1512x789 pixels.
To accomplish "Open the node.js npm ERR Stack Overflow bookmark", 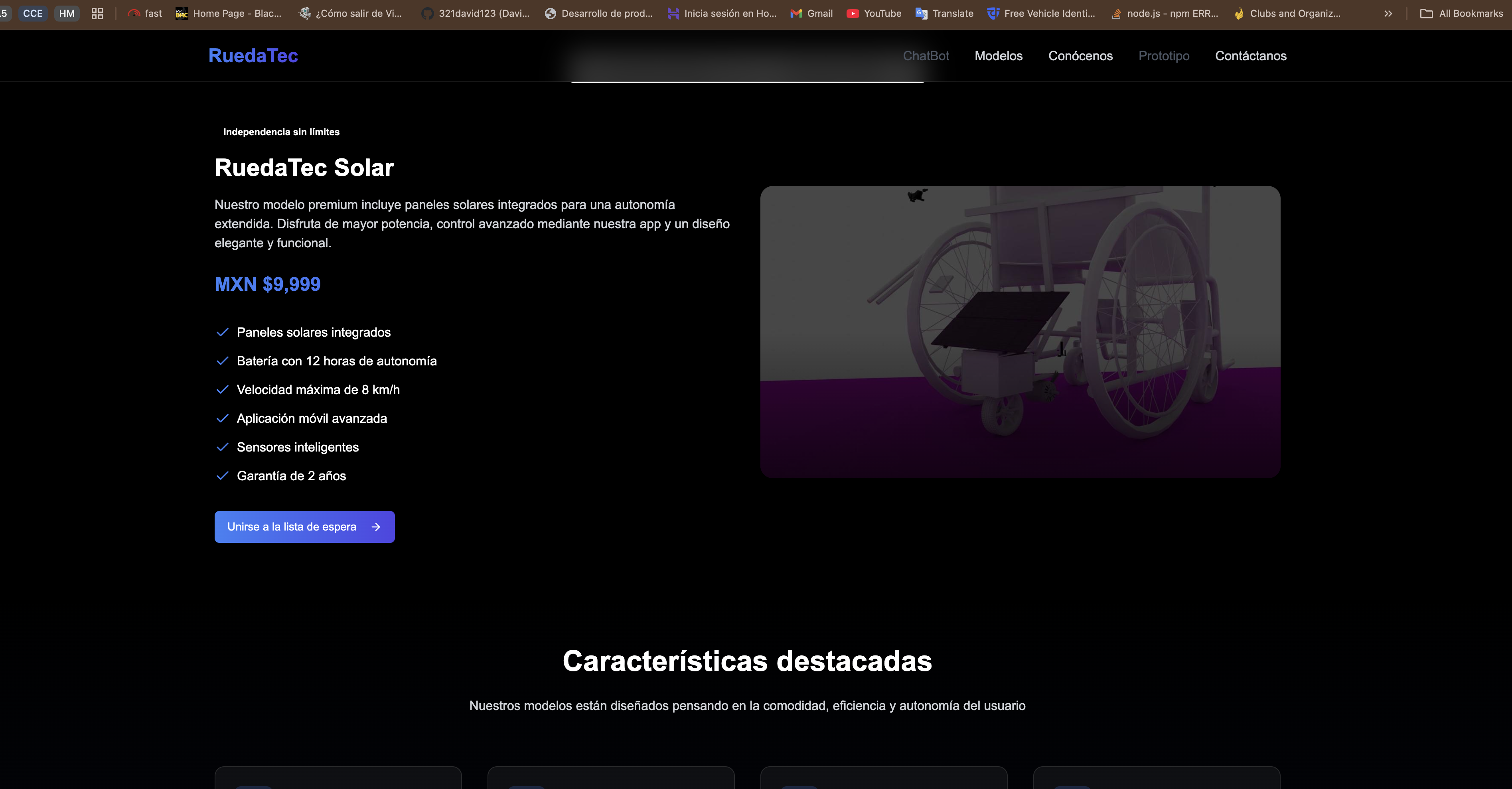I will (x=1163, y=13).
